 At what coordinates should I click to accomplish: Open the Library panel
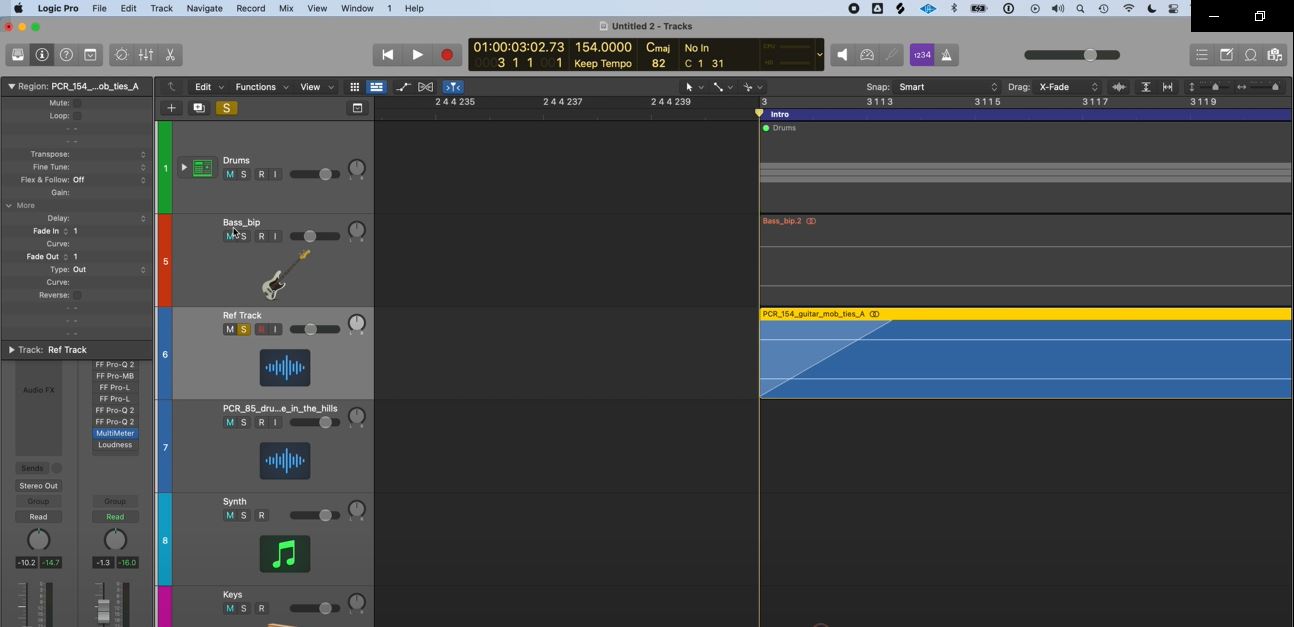[18, 55]
